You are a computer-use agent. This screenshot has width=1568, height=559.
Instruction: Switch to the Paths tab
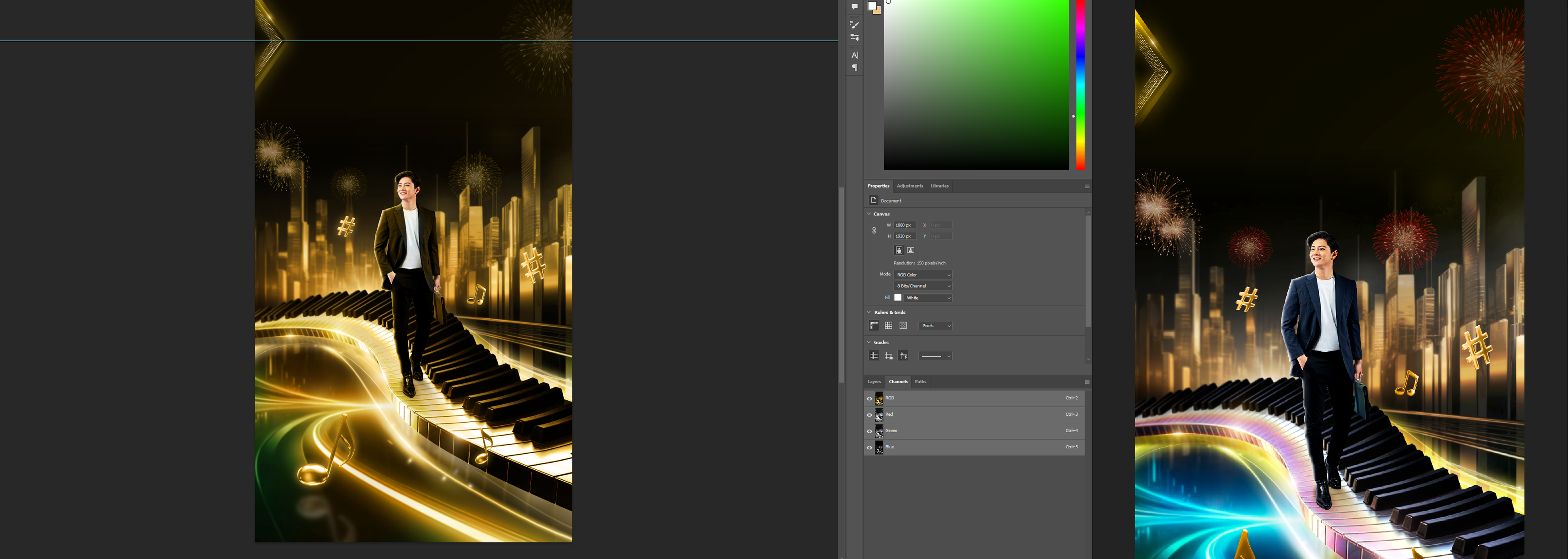tap(920, 382)
